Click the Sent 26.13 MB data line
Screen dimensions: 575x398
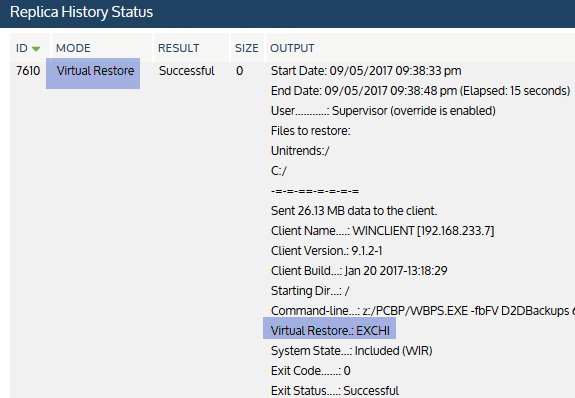point(354,211)
